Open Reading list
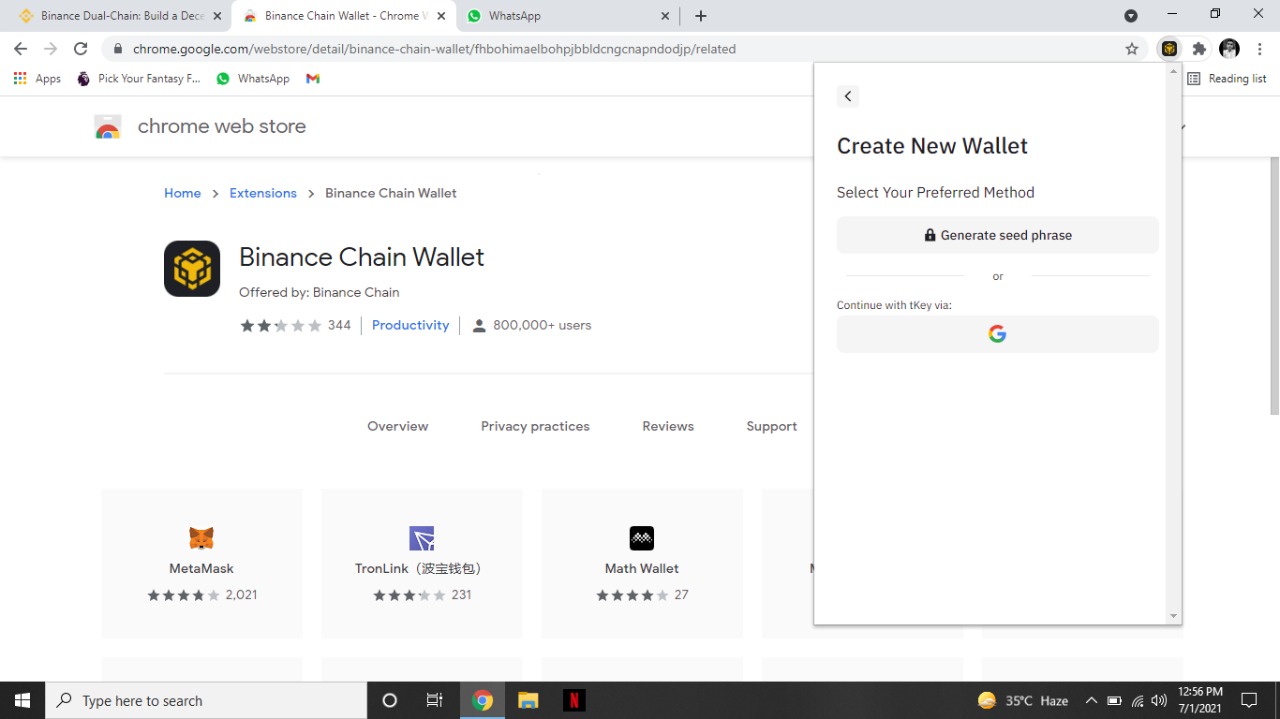The image size is (1280, 719). [x=1227, y=78]
